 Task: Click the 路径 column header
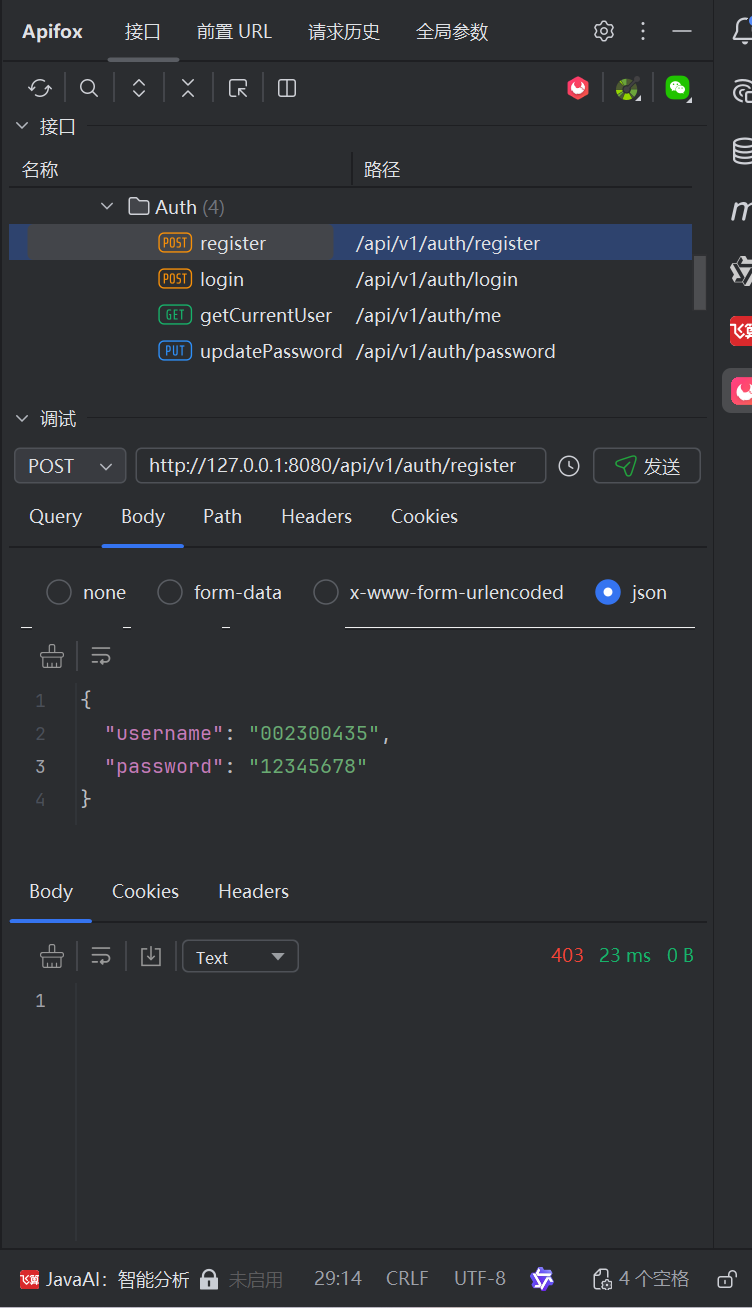pos(382,170)
